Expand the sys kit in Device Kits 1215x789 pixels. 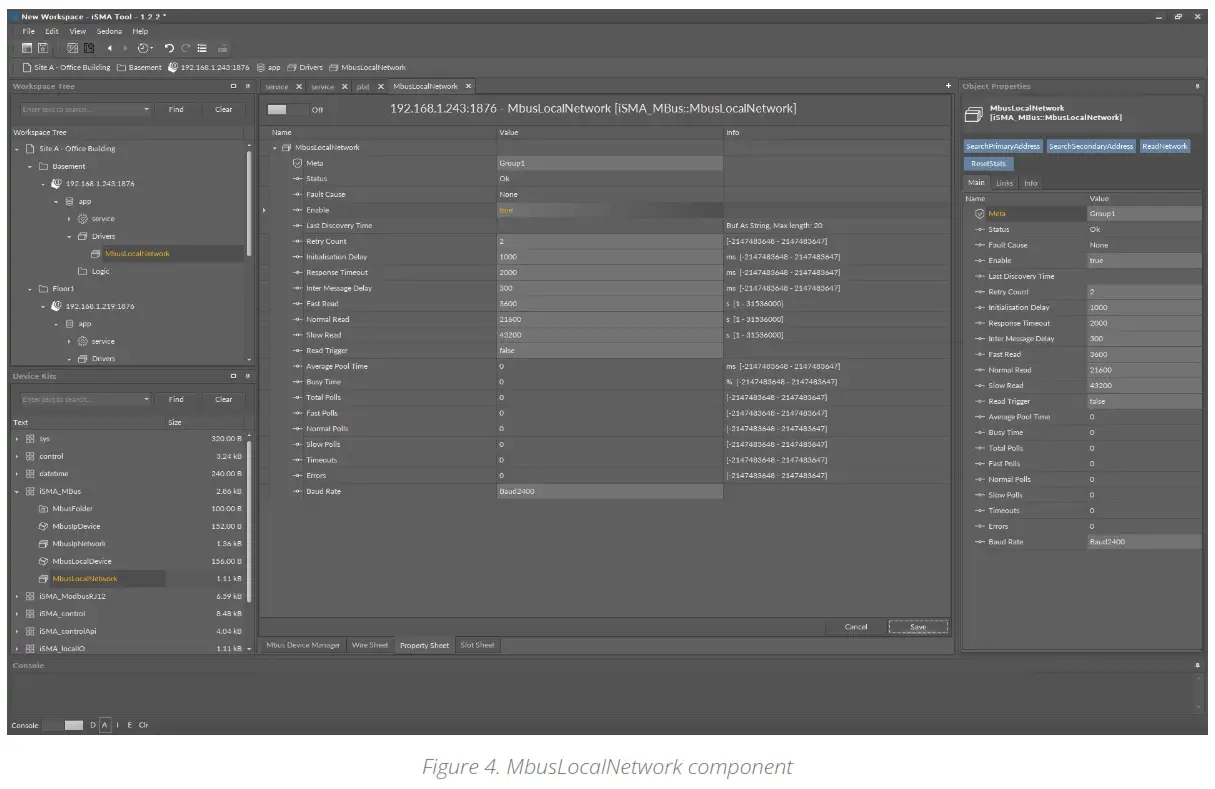tap(17, 439)
